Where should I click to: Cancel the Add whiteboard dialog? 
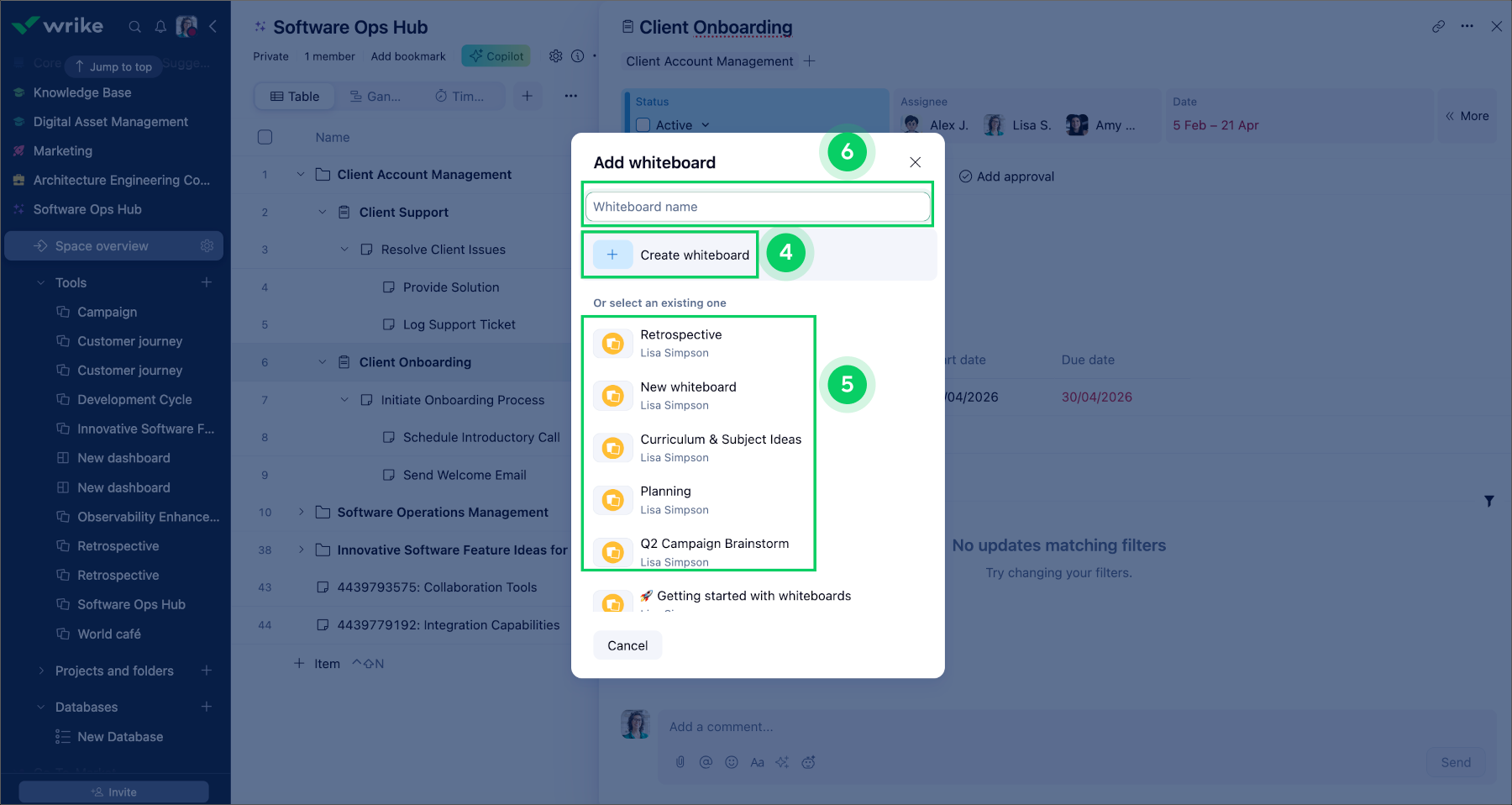tap(627, 645)
